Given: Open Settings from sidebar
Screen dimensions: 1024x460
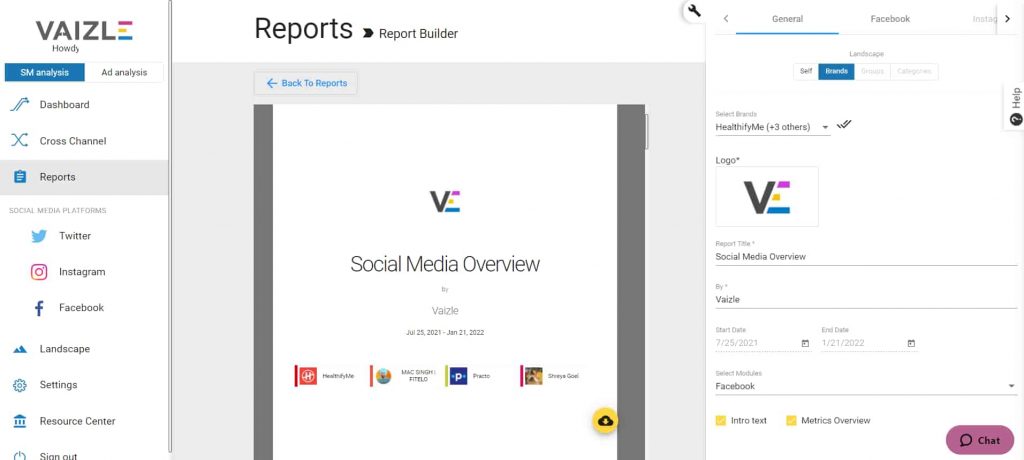Looking at the screenshot, I should pyautogui.click(x=84, y=385).
